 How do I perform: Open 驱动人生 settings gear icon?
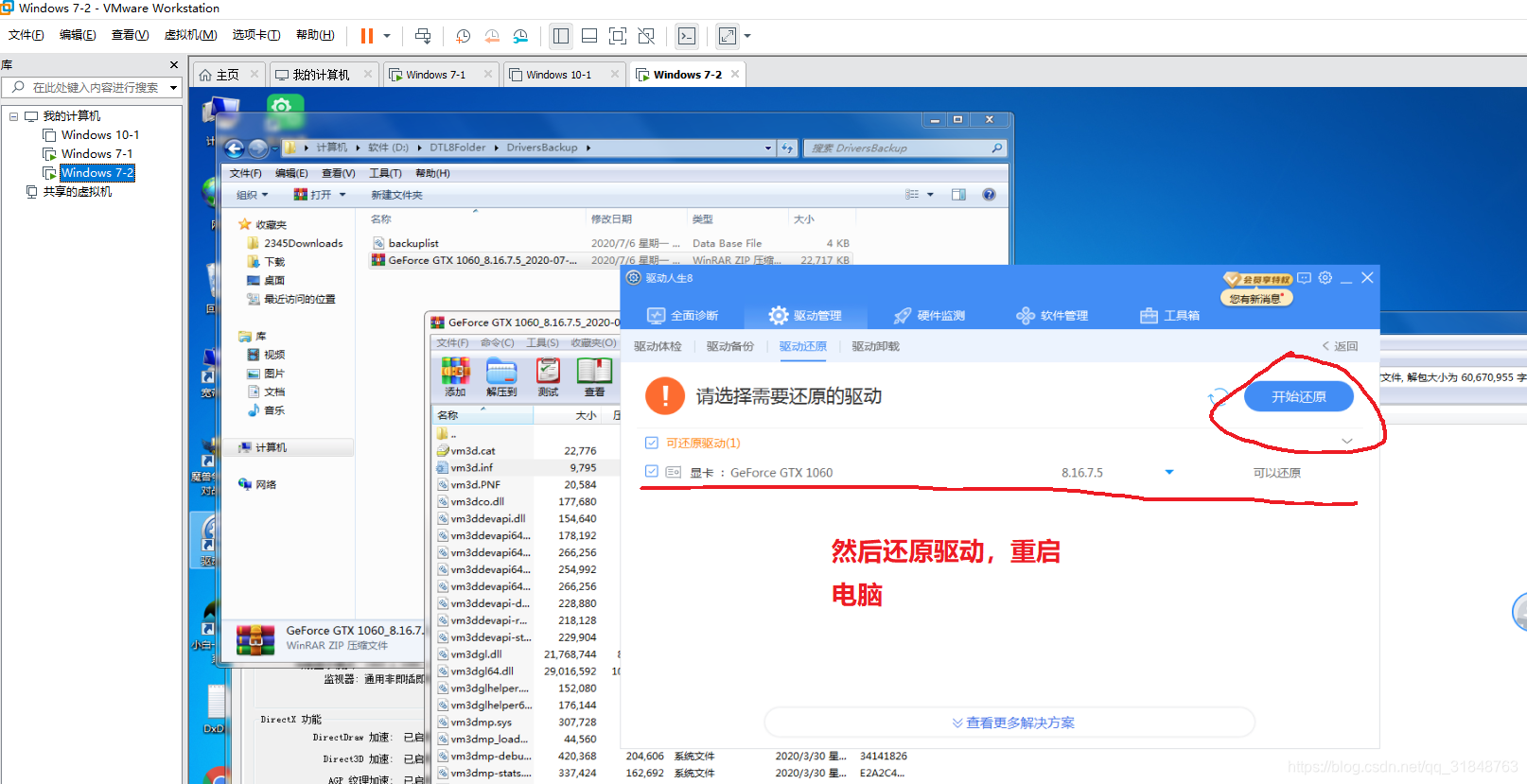point(1325,278)
